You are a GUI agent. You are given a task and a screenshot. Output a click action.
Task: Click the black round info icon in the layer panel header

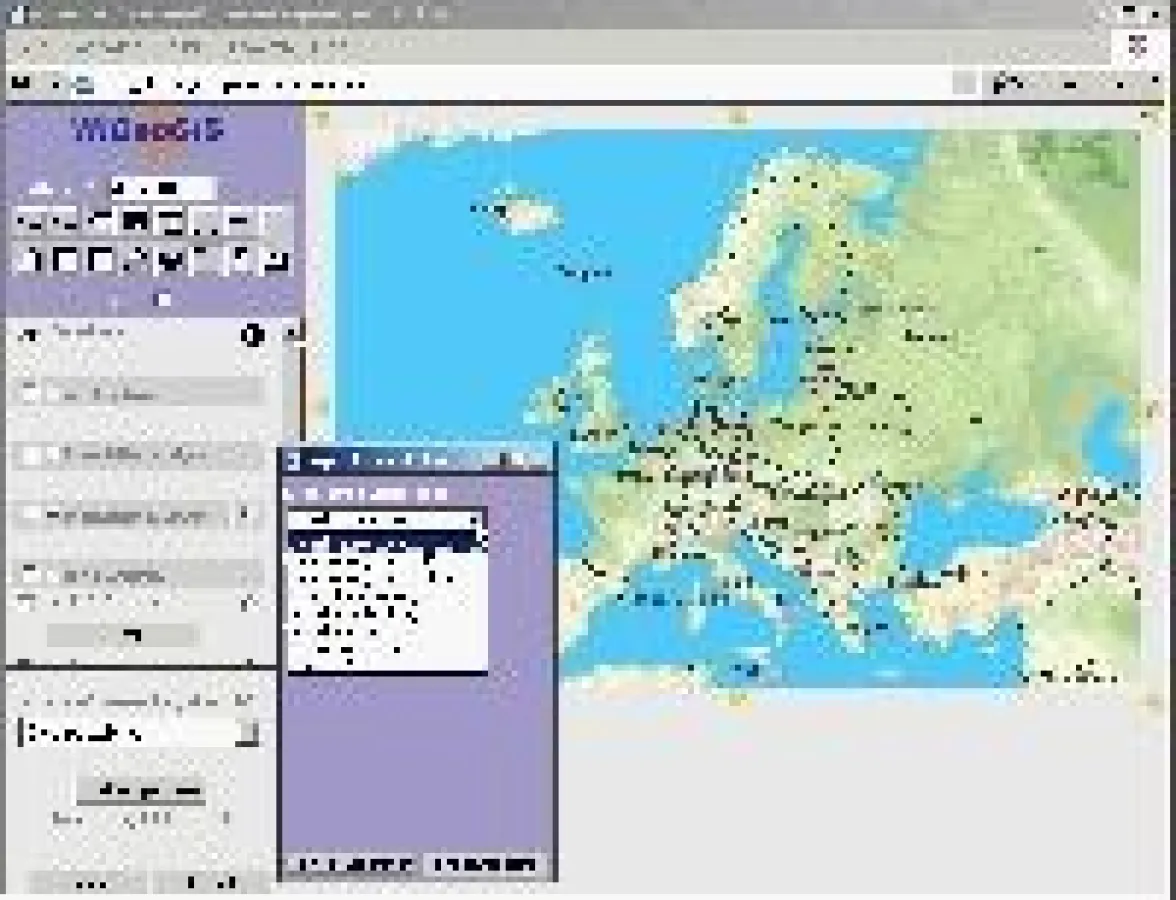[x=252, y=336]
